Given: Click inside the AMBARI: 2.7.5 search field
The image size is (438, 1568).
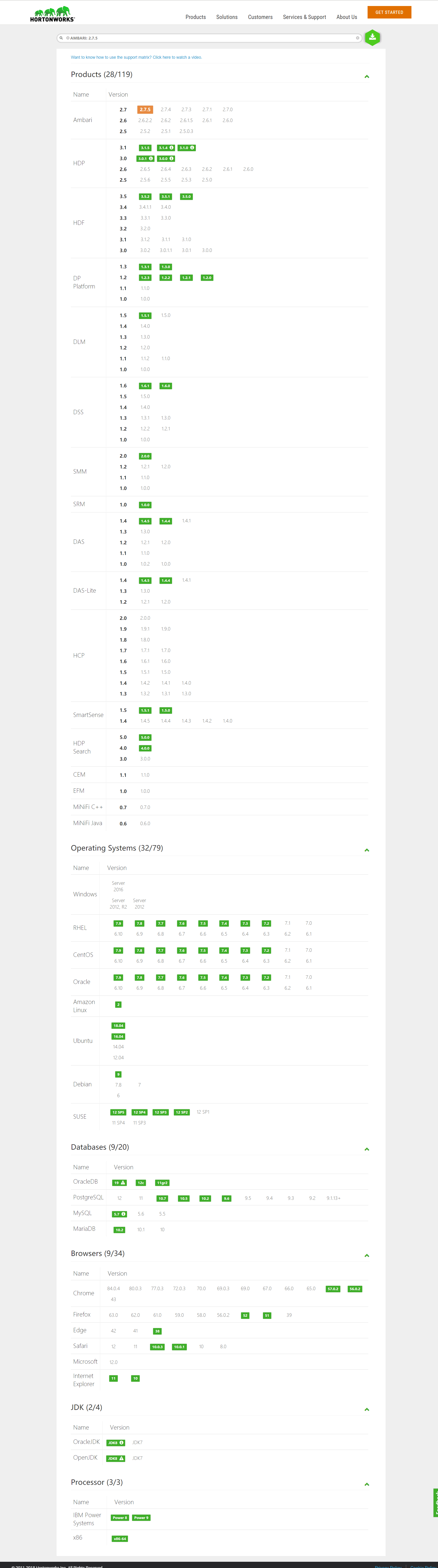Looking at the screenshot, I should tap(209, 38).
